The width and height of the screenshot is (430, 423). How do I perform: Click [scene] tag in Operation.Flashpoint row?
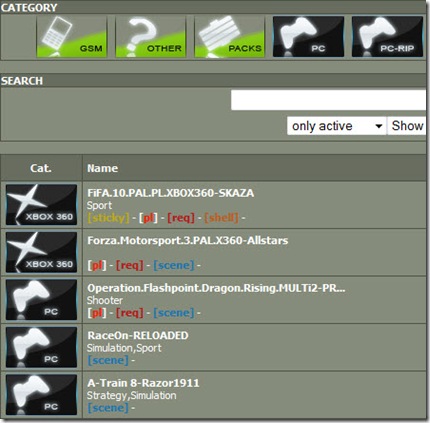(x=174, y=313)
